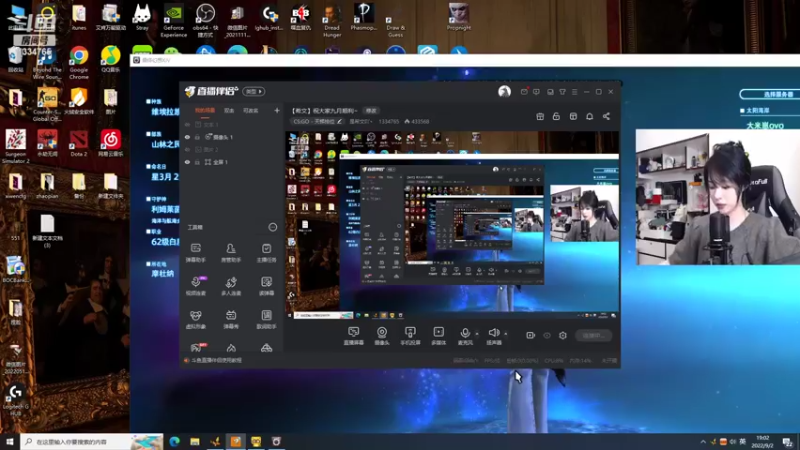Open the Dota 2 desktop shortcut
Image resolution: width=800 pixels, height=450 pixels.
click(x=79, y=143)
